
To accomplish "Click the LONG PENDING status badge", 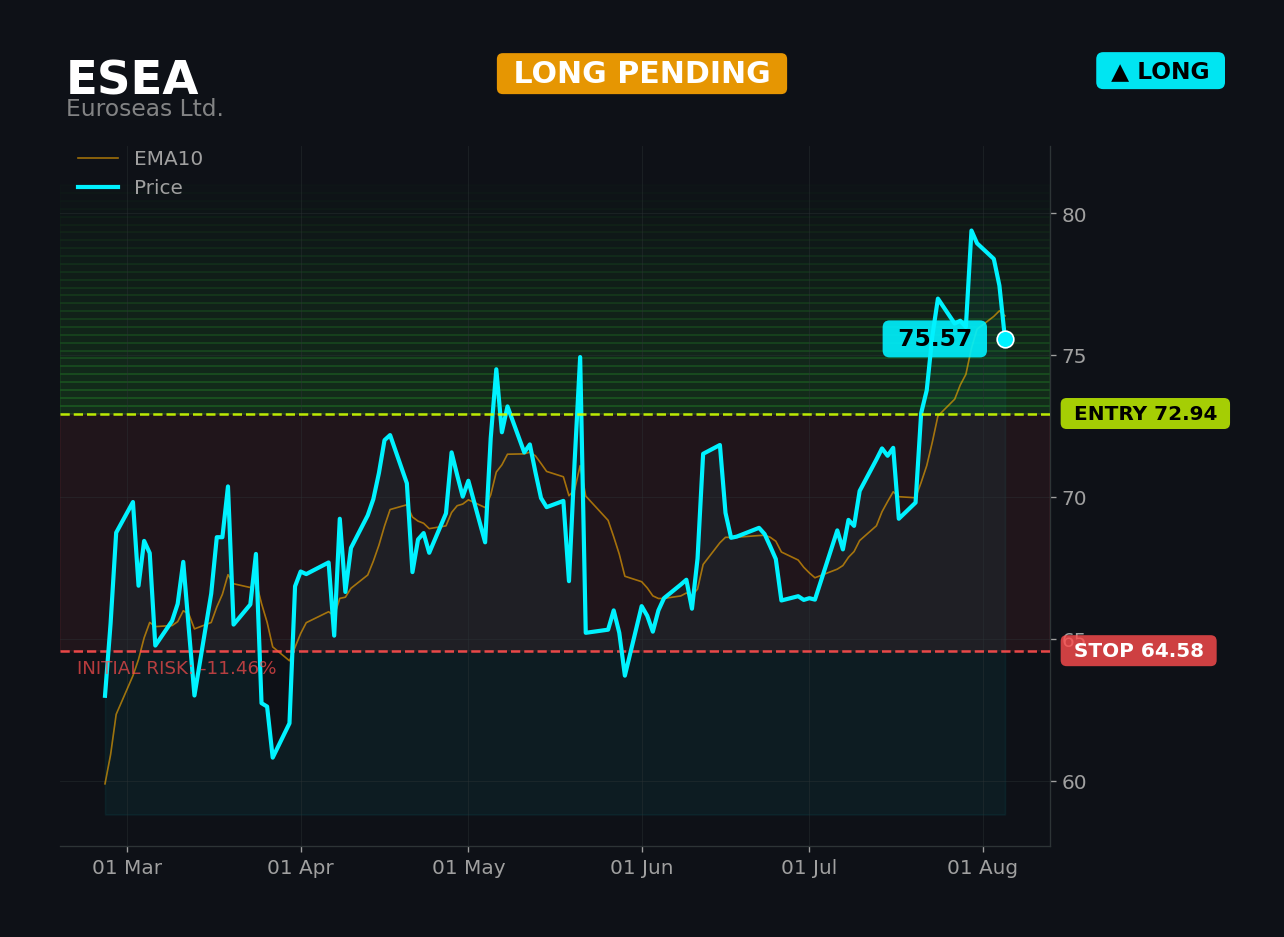I will (642, 74).
